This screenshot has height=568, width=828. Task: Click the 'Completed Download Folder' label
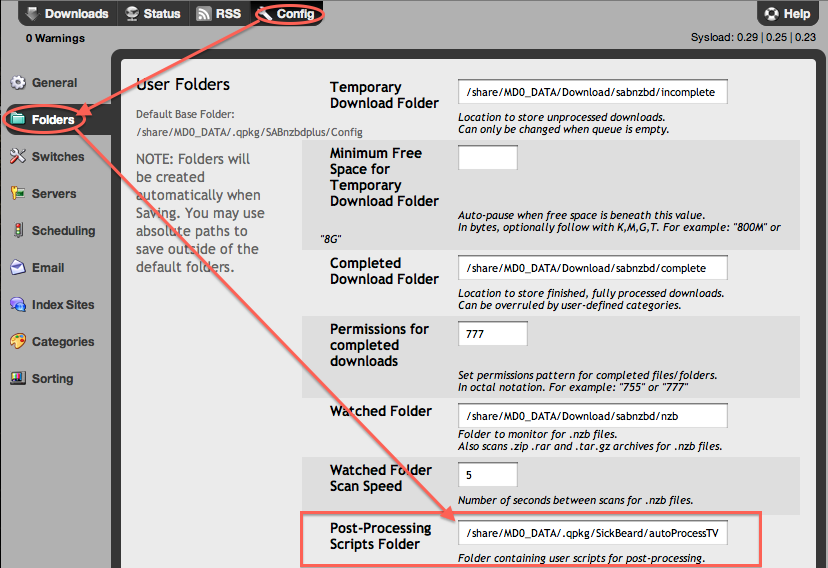pos(384,271)
